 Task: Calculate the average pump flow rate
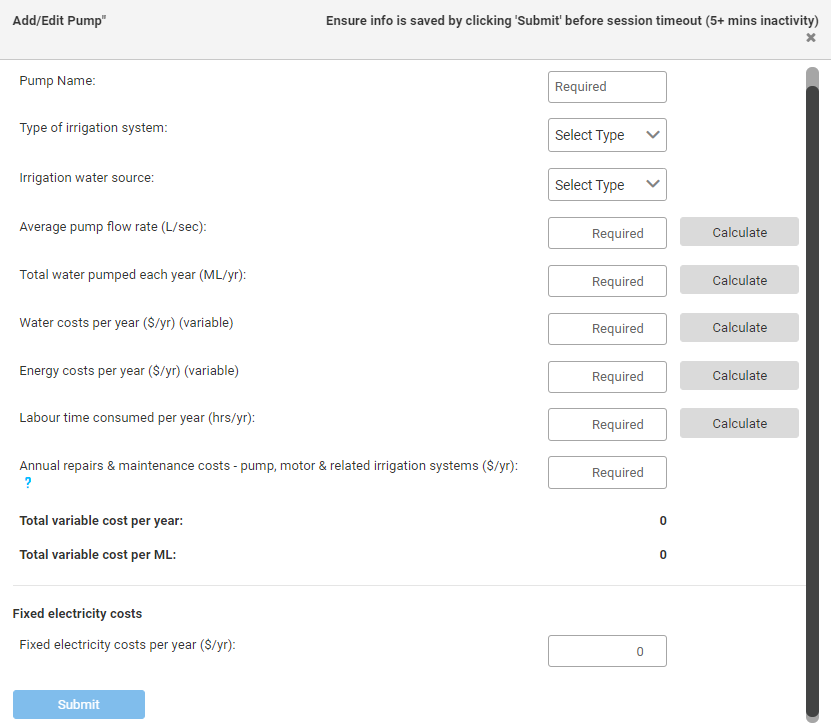tap(739, 232)
